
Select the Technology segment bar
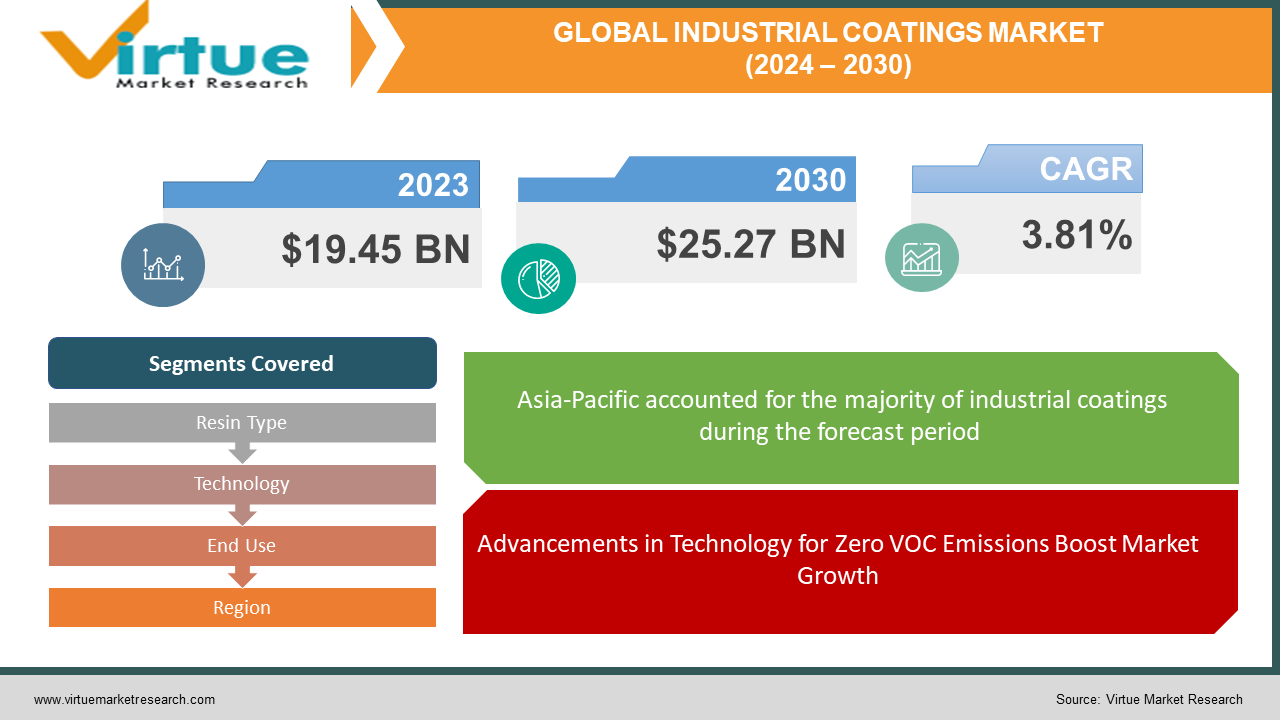pyautogui.click(x=242, y=484)
